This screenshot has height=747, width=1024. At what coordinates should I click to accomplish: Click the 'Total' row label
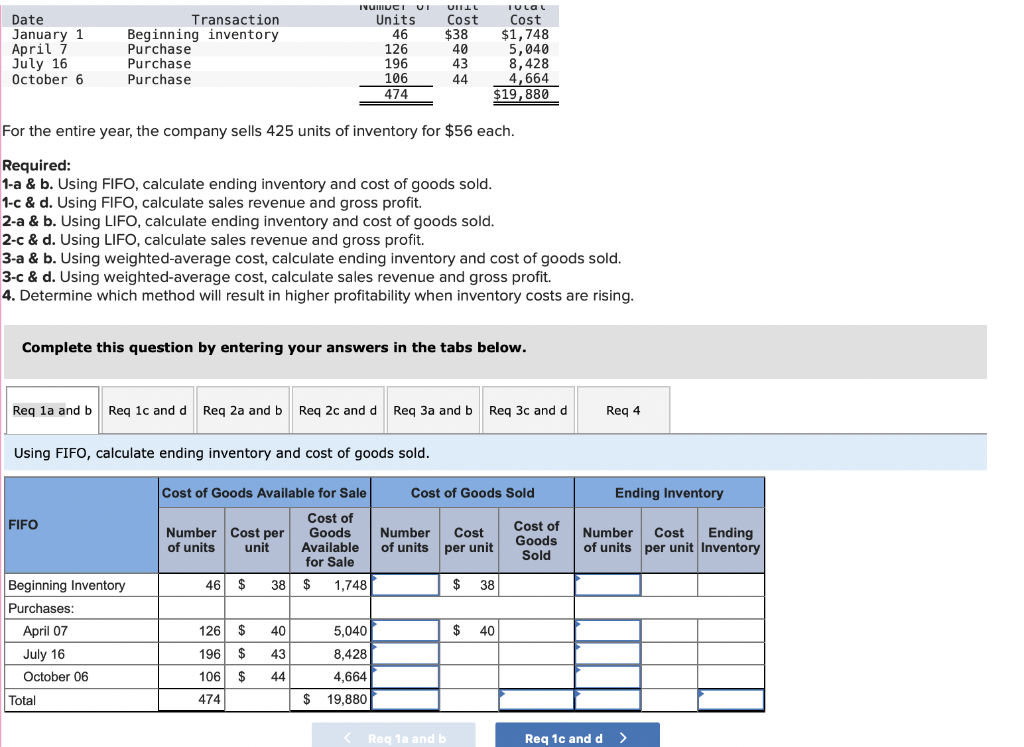[x=22, y=700]
